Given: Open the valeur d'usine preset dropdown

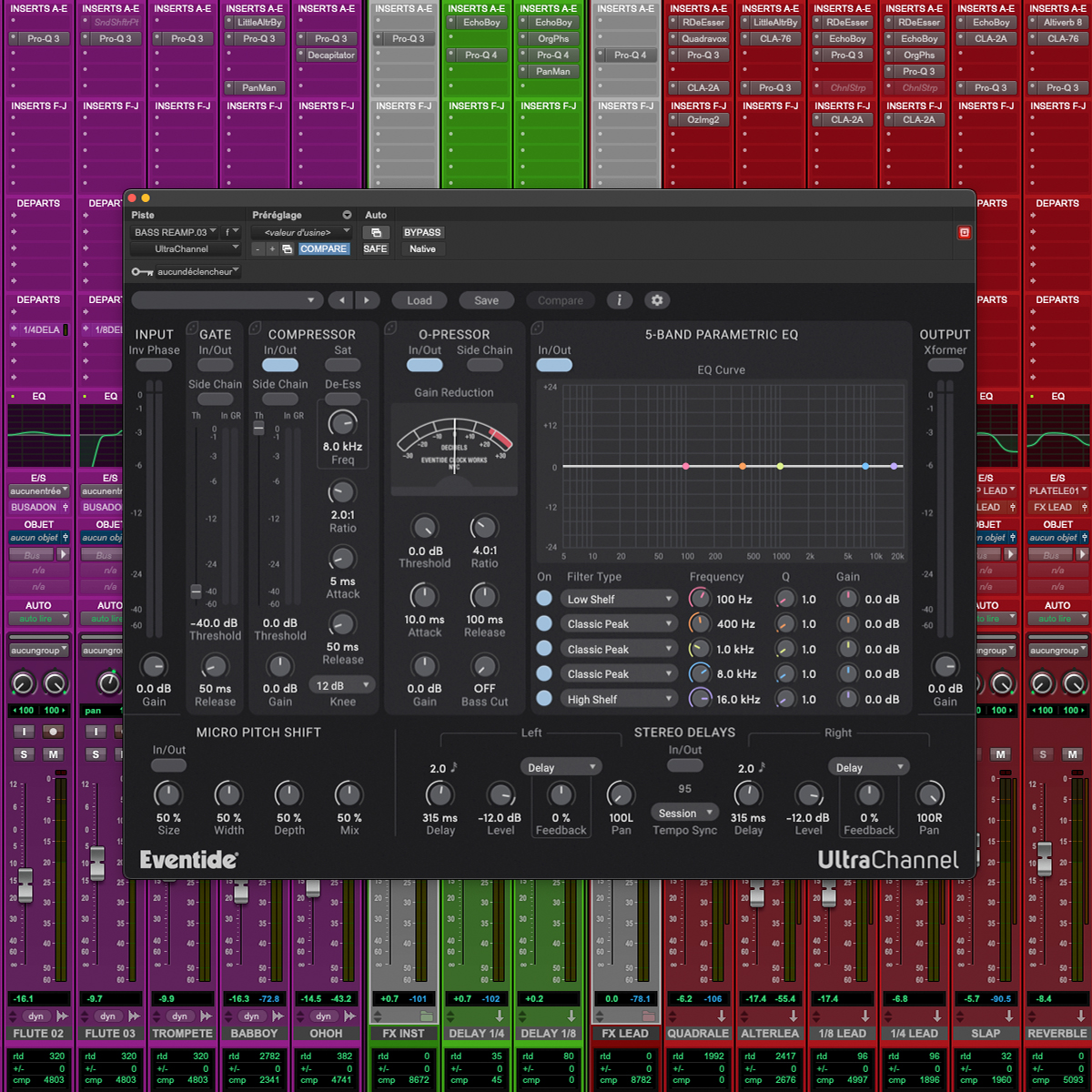Looking at the screenshot, I should coord(302,233).
